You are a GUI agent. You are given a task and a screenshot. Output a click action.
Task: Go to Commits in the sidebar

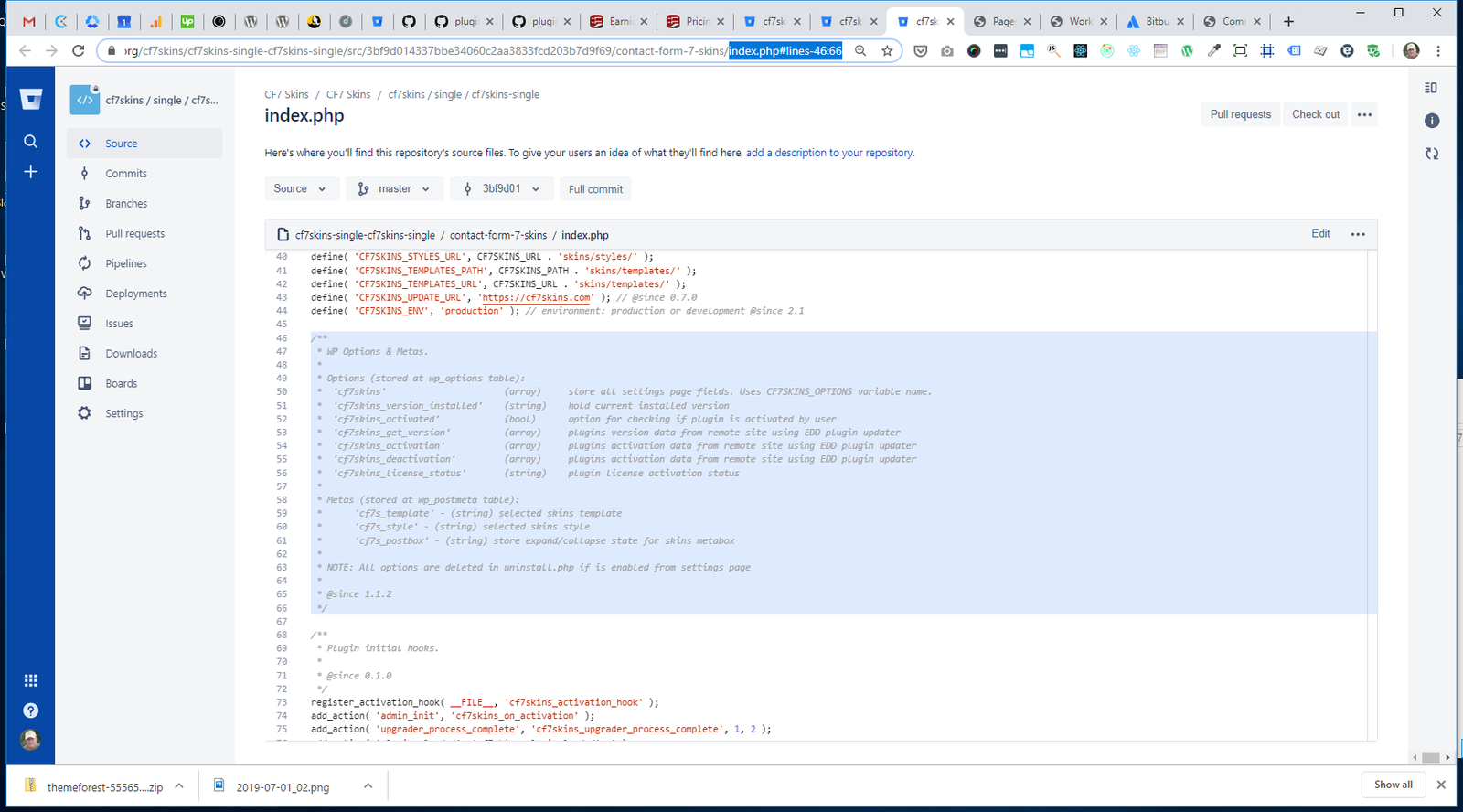tap(126, 174)
